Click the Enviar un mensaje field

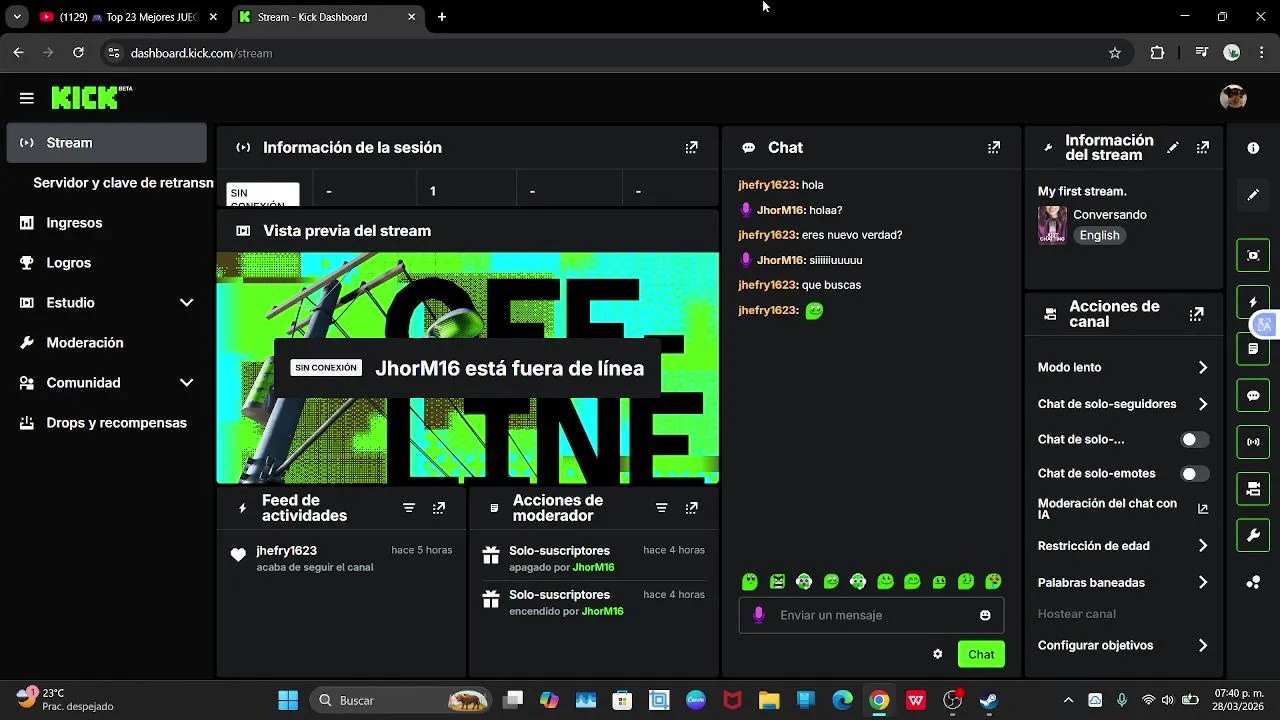tap(871, 615)
